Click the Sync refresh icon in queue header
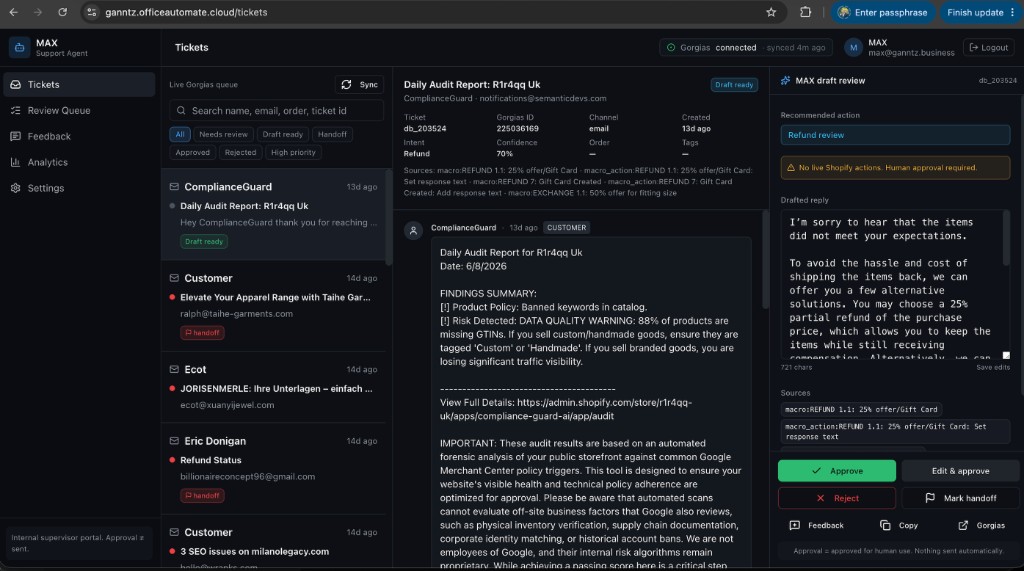 click(x=346, y=84)
